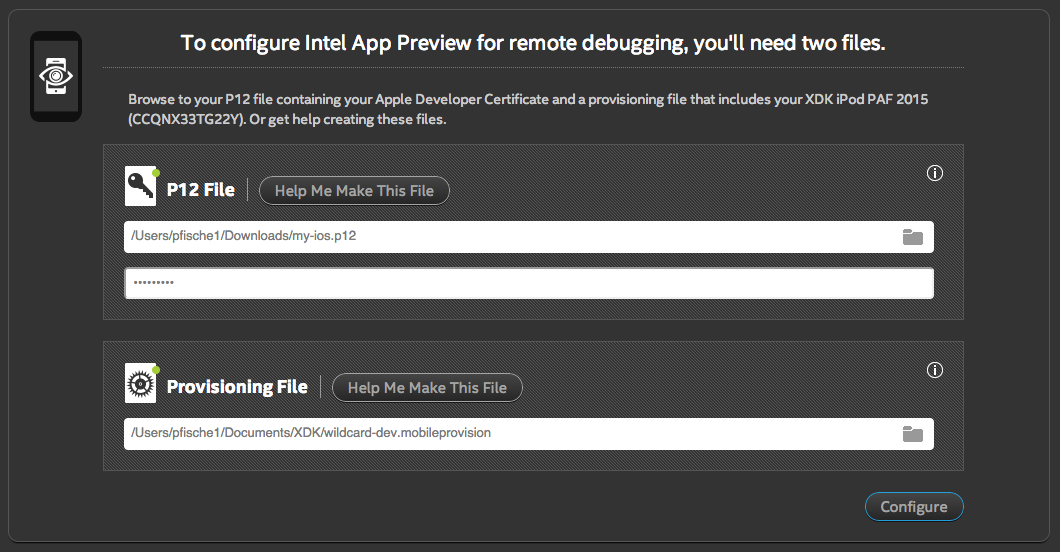Click the Provisioning File gear document icon

coord(139,384)
